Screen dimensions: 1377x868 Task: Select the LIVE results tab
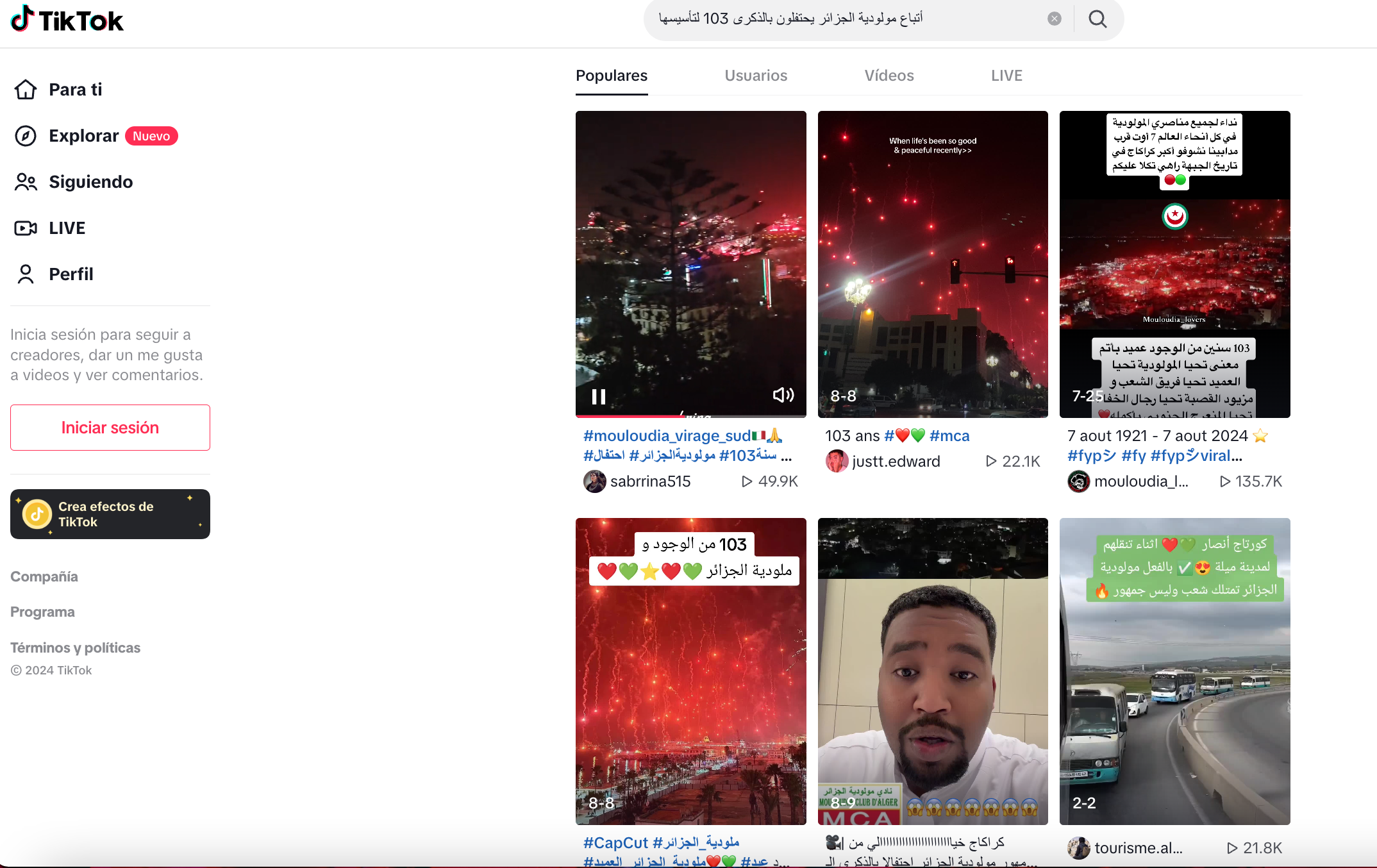pyautogui.click(x=1006, y=76)
